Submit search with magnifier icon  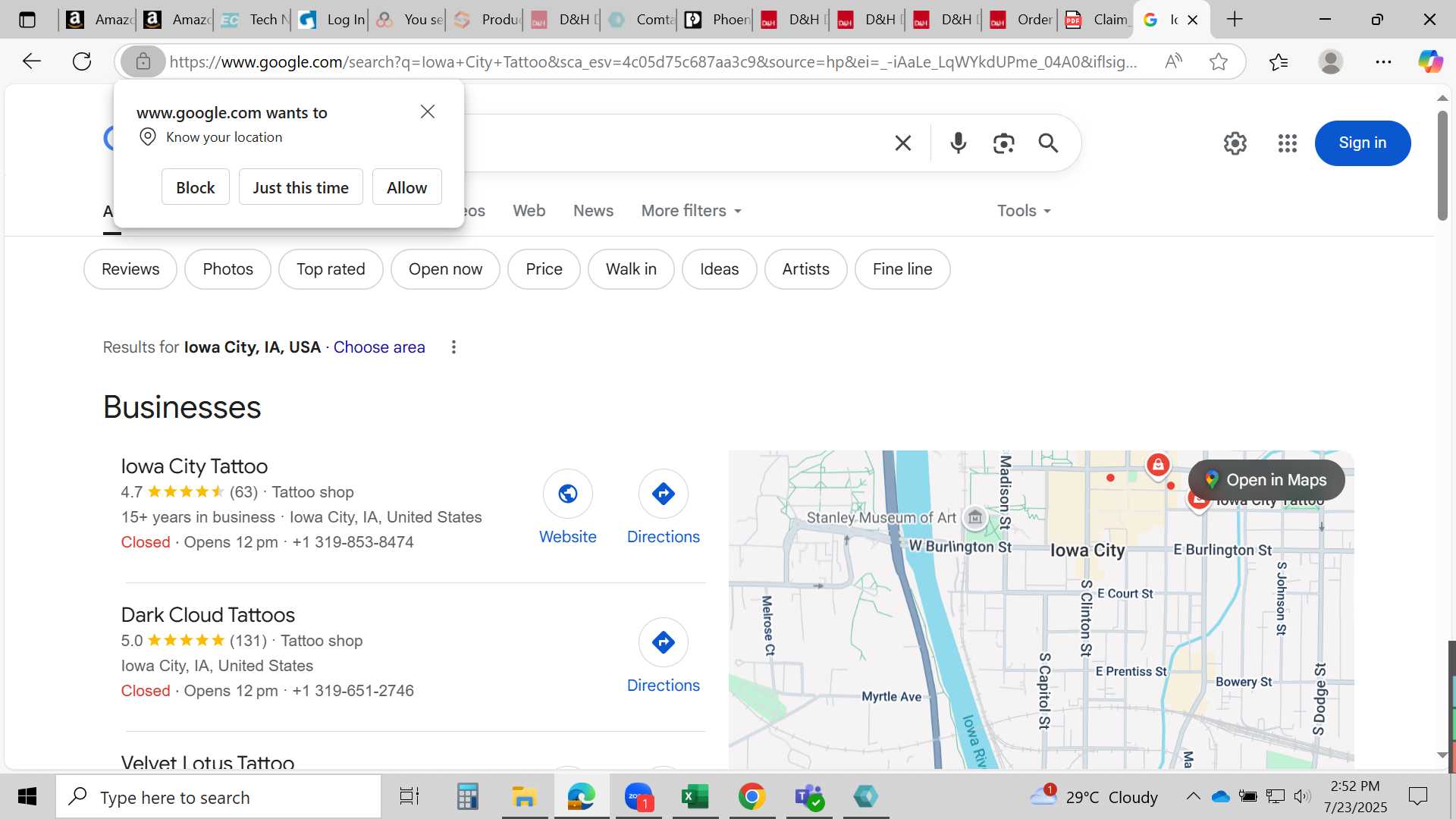tap(1048, 143)
